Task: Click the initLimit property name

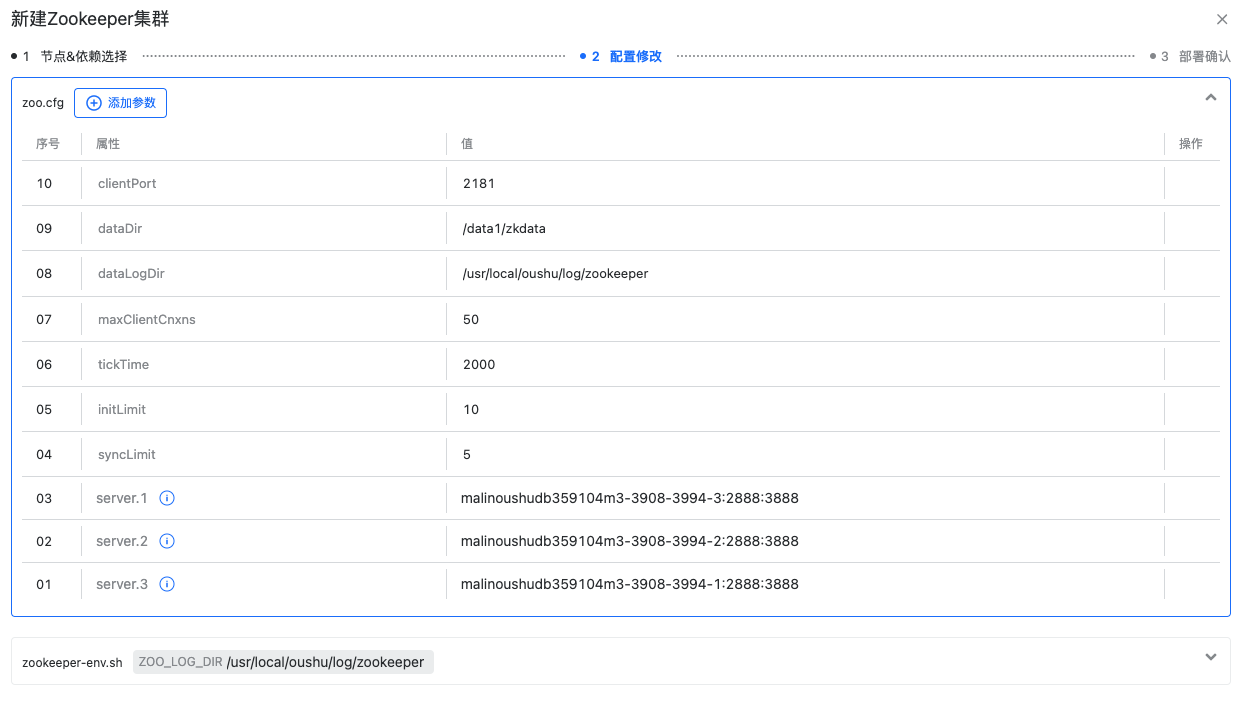Action: pos(122,410)
